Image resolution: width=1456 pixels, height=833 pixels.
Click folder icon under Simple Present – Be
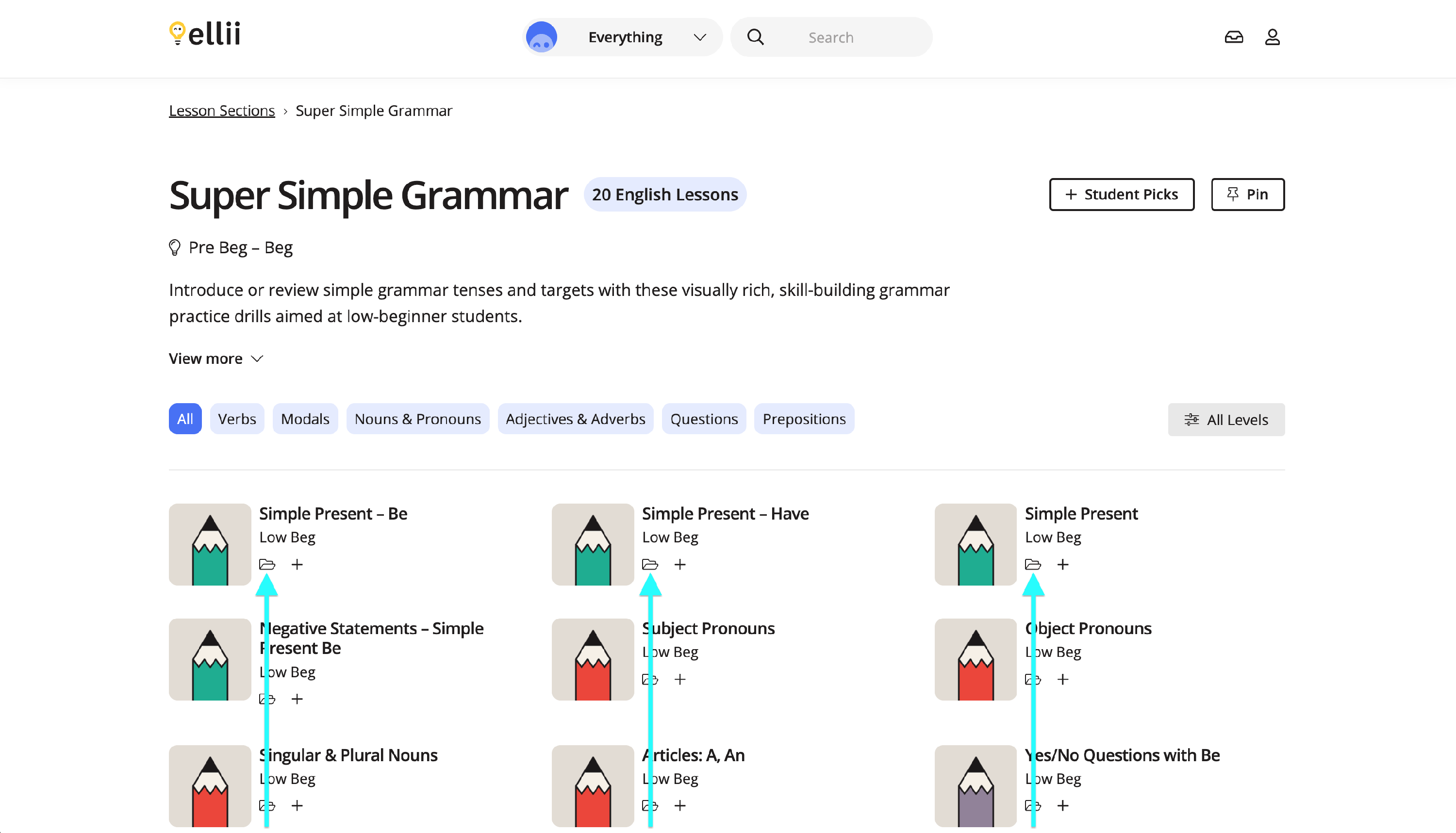(267, 565)
